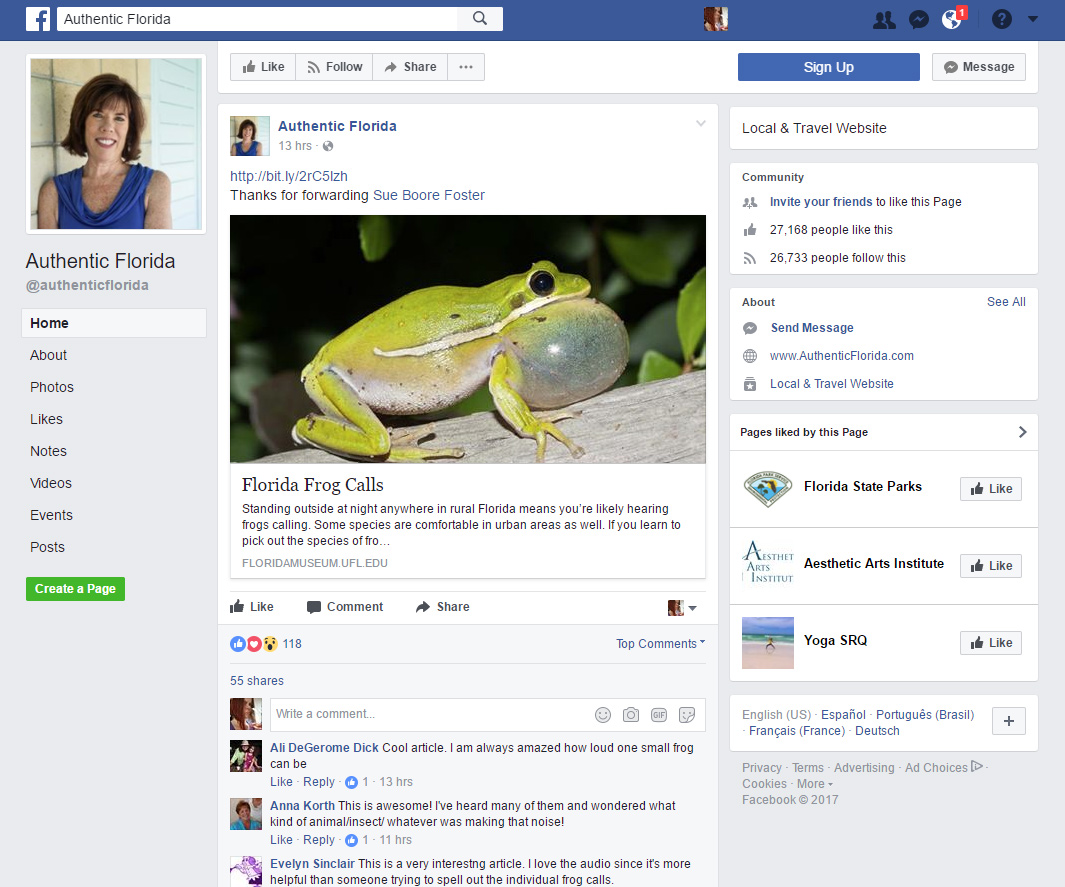Viewport: 1065px width, 887px height.
Task: Like Anna Korth's comment
Action: [x=281, y=840]
